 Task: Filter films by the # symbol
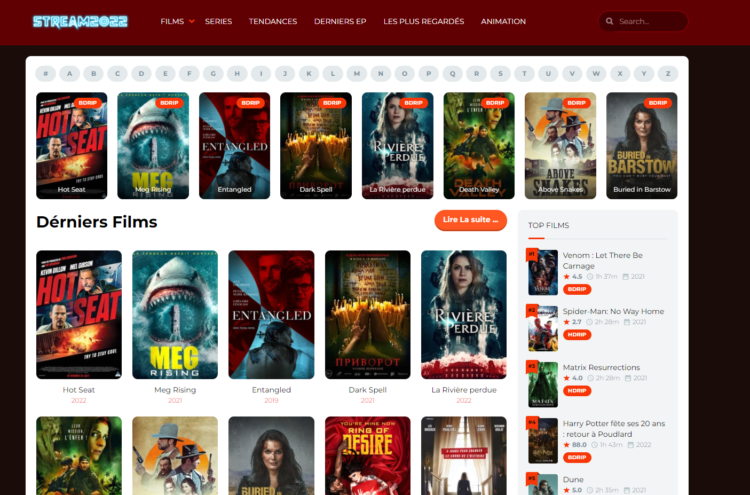[x=45, y=74]
